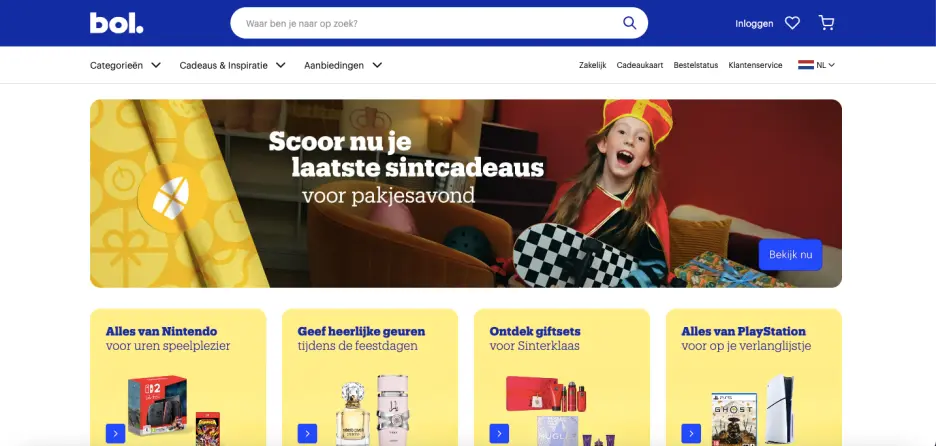Click the arrow on Nintendo card
The height and width of the screenshot is (446, 936).
pyautogui.click(x=115, y=433)
